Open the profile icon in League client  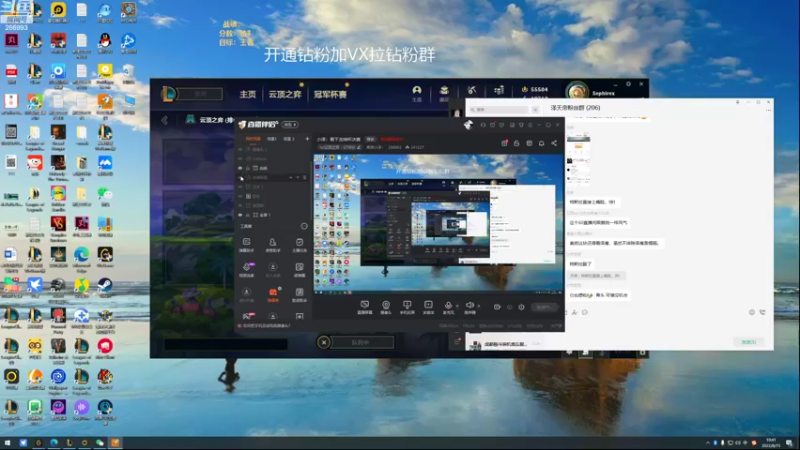[417, 92]
